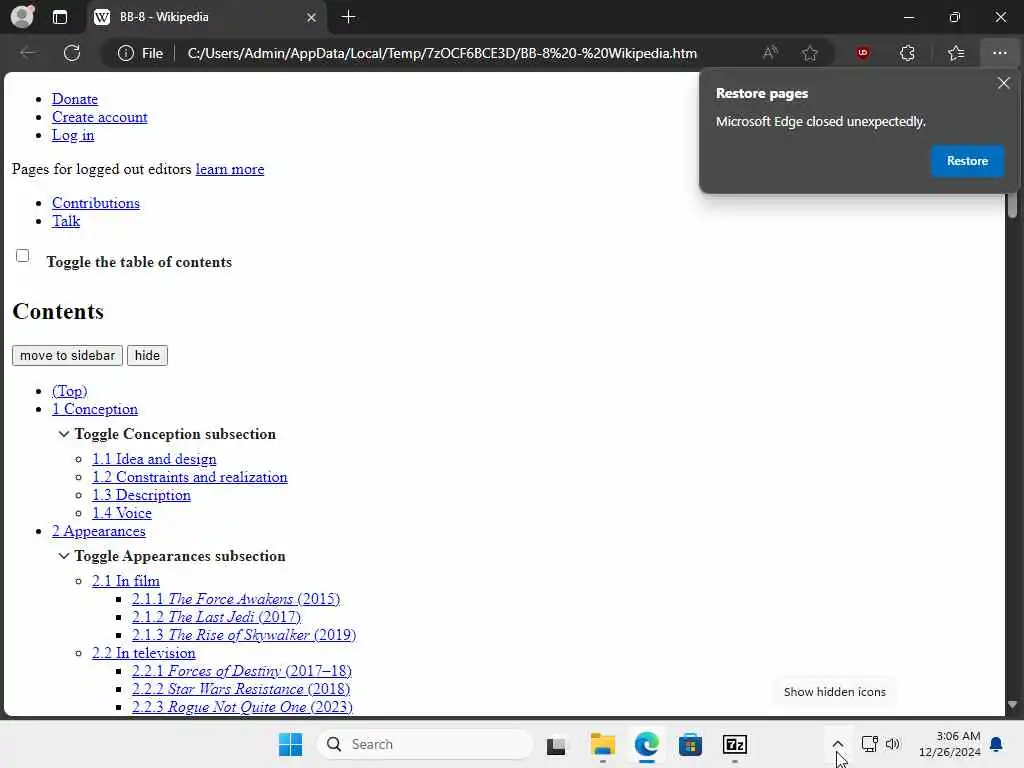Viewport: 1024px width, 768px height.
Task: Collapse the Appearances subsection chevron
Action: point(64,556)
